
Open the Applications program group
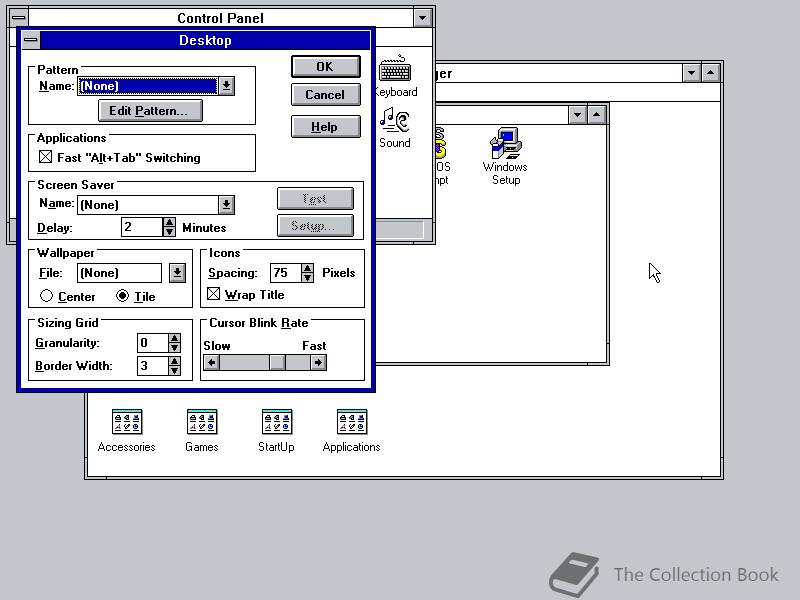pyautogui.click(x=352, y=431)
